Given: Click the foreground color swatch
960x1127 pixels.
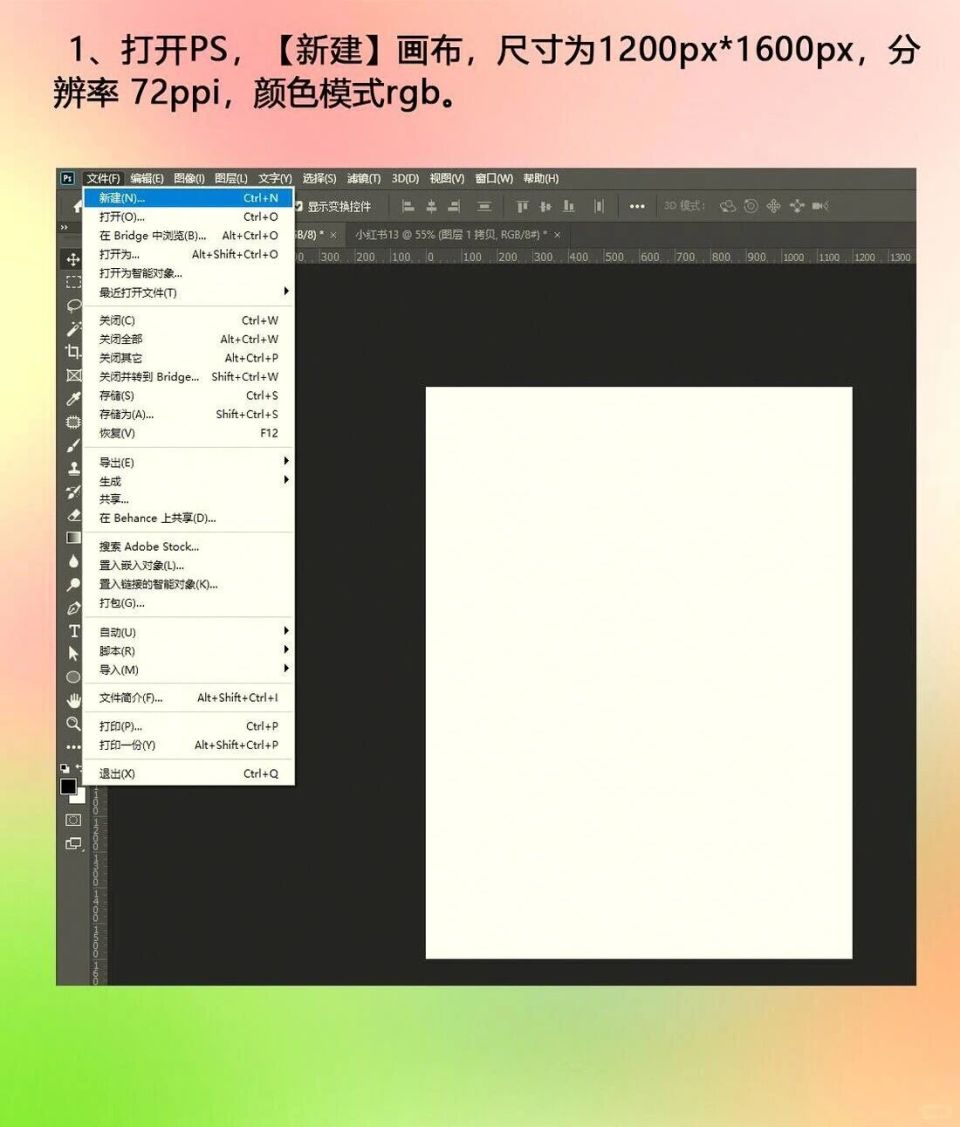Looking at the screenshot, I should [68, 787].
